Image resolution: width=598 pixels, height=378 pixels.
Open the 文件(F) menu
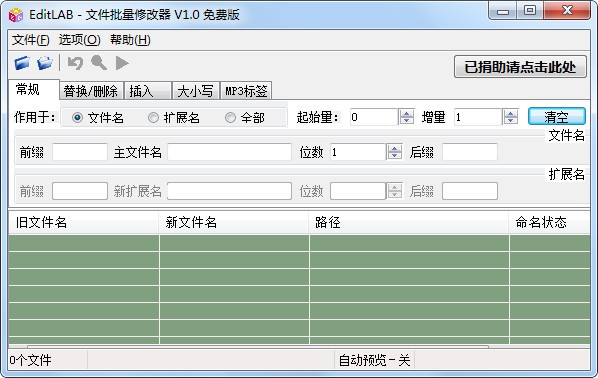pyautogui.click(x=31, y=40)
